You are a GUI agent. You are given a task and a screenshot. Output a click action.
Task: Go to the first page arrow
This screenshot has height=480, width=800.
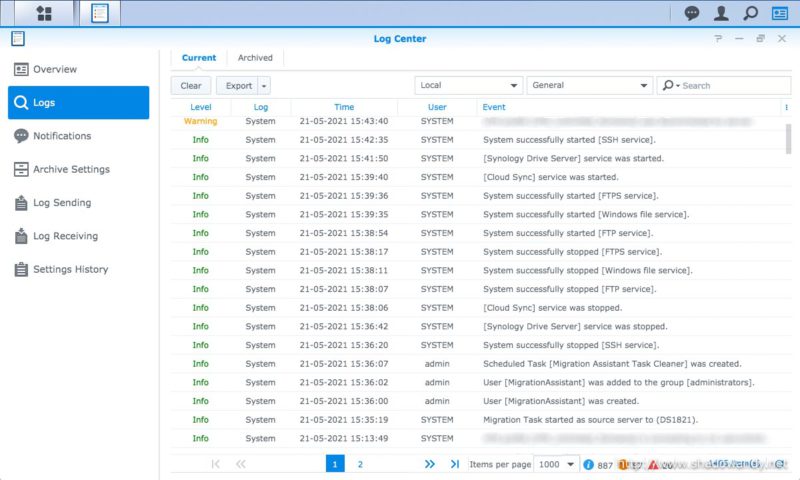[x=215, y=464]
